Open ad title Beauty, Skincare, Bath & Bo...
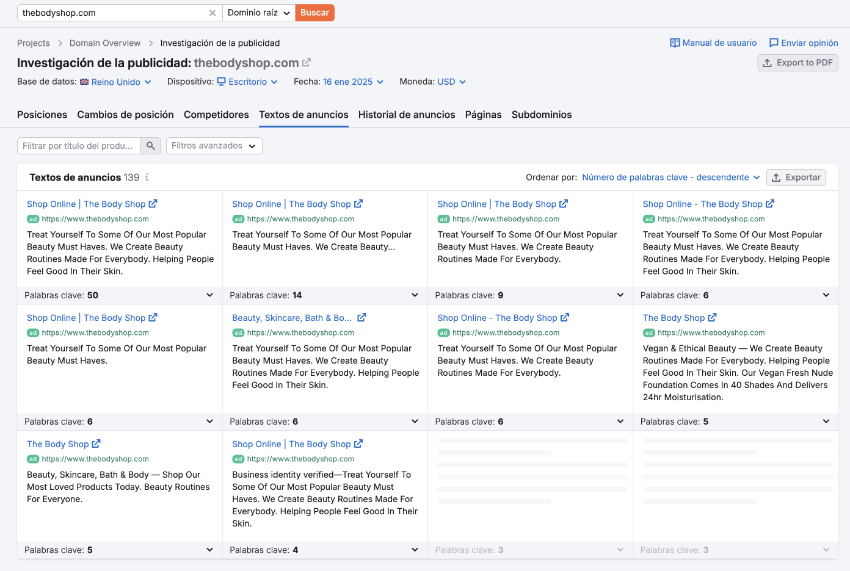This screenshot has height=571, width=850. click(292, 318)
